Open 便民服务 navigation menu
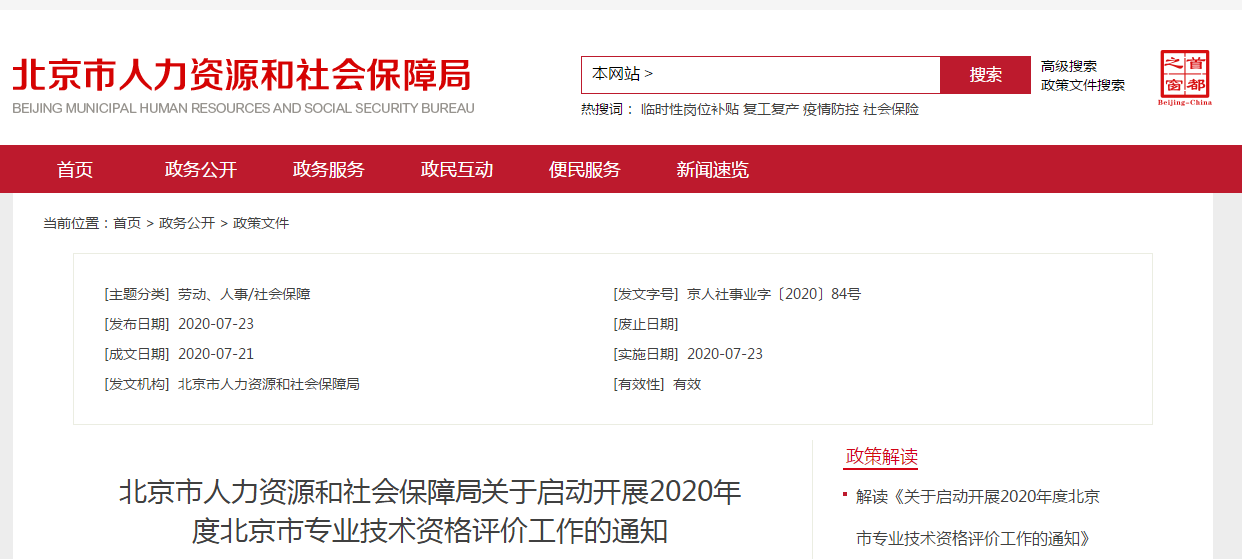The width and height of the screenshot is (1242, 559). 585,170
